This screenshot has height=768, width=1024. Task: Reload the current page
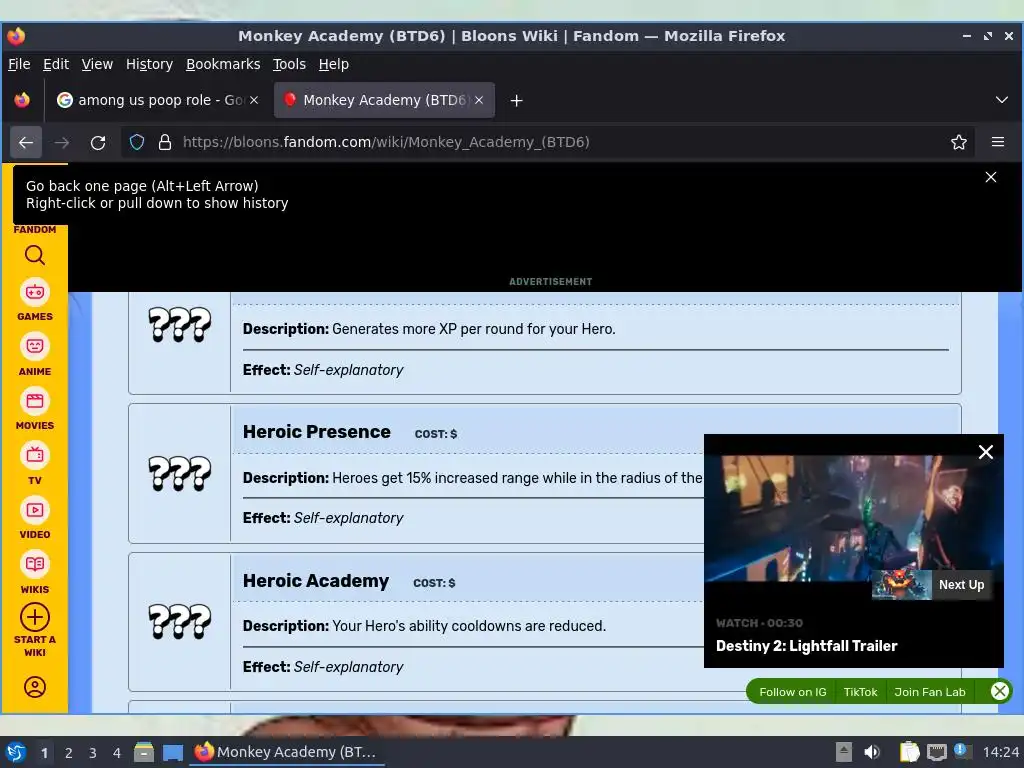(x=98, y=142)
